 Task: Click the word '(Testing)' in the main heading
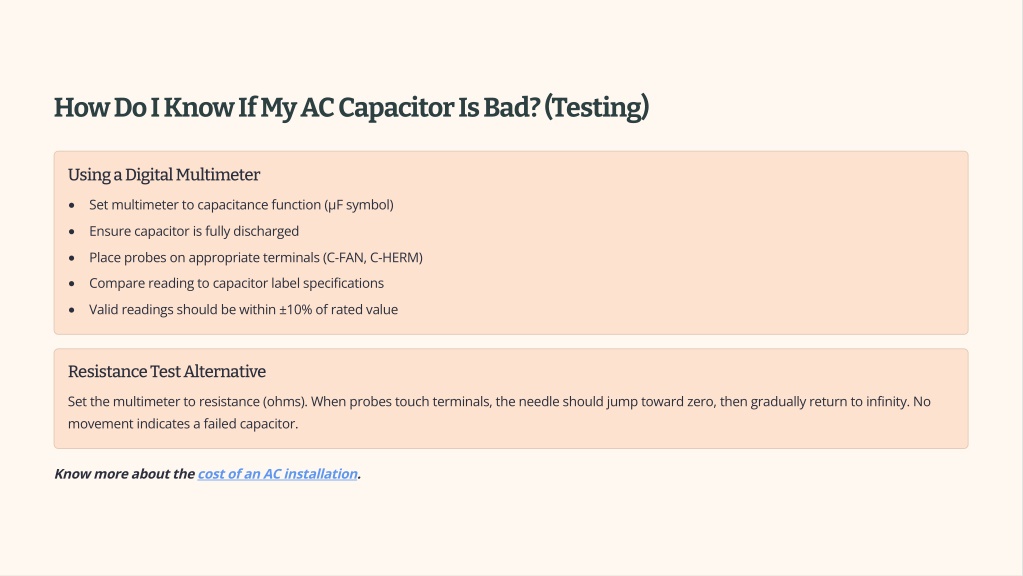click(596, 108)
